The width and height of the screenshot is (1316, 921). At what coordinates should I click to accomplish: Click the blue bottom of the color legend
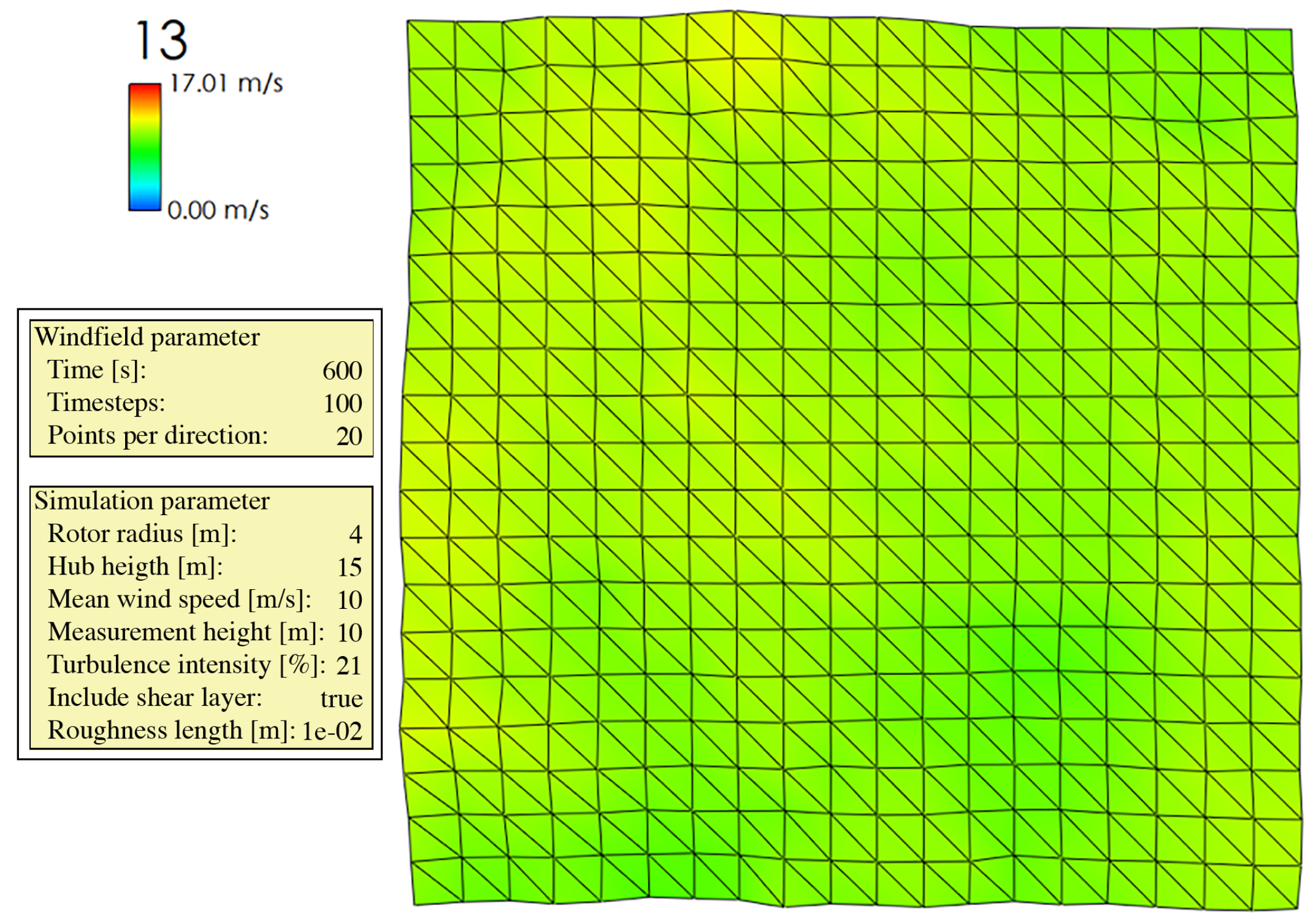coord(145,205)
